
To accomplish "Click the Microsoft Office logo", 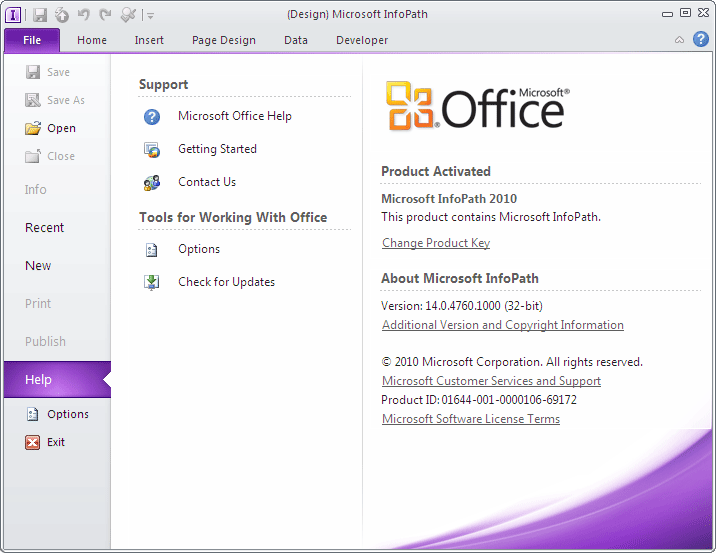I will [477, 106].
